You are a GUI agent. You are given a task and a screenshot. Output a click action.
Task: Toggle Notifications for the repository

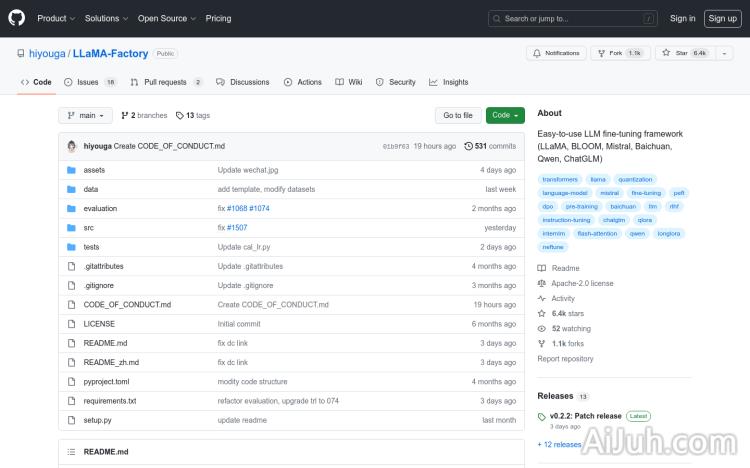[x=556, y=53]
